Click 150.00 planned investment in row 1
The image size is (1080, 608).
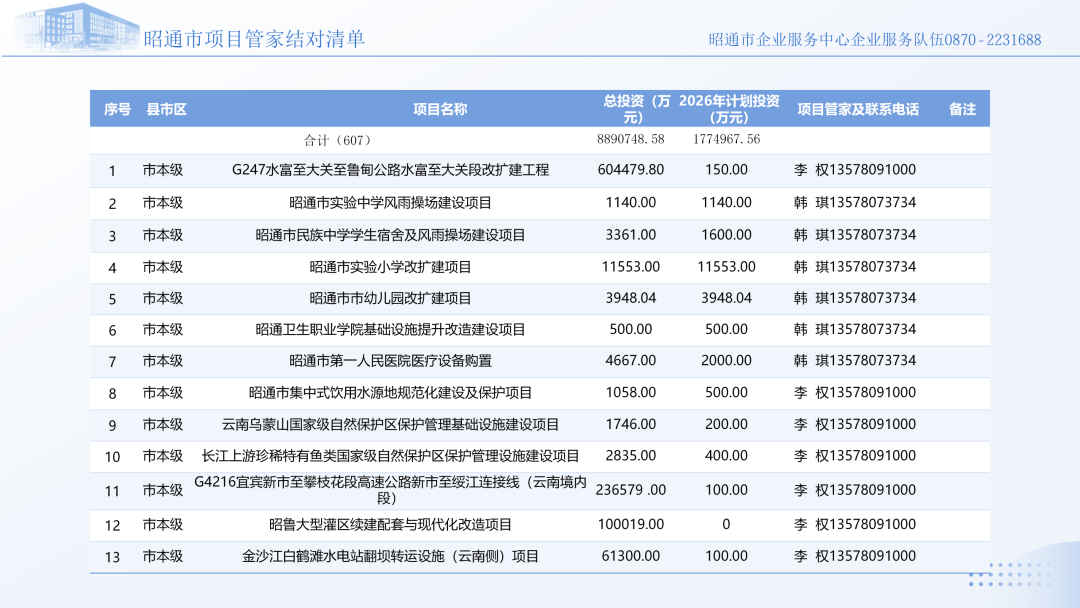click(x=727, y=169)
